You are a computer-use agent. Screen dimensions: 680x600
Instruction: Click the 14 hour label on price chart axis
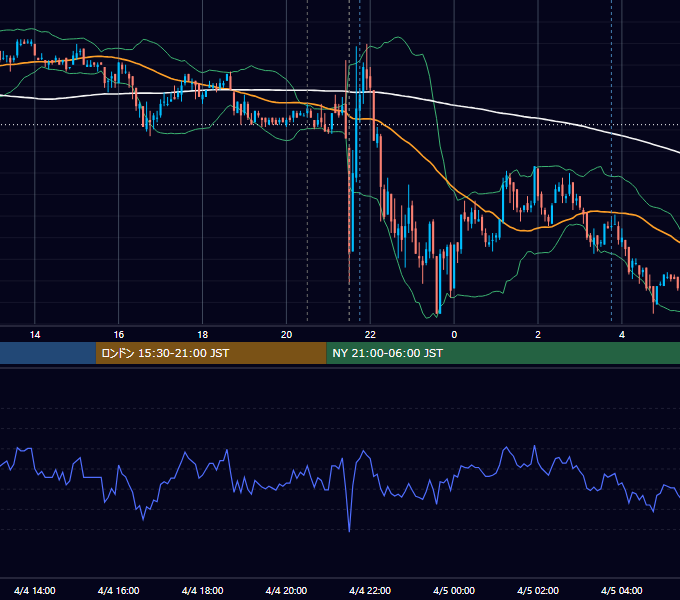pos(35,335)
